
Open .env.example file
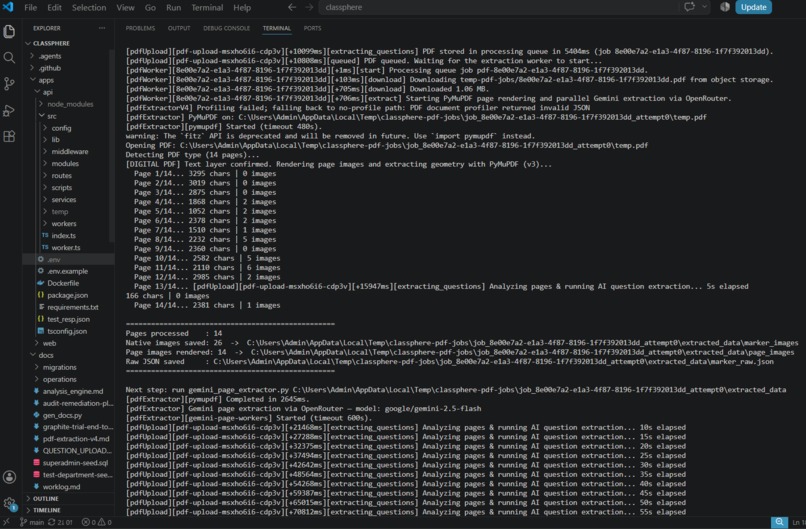click(x=67, y=271)
